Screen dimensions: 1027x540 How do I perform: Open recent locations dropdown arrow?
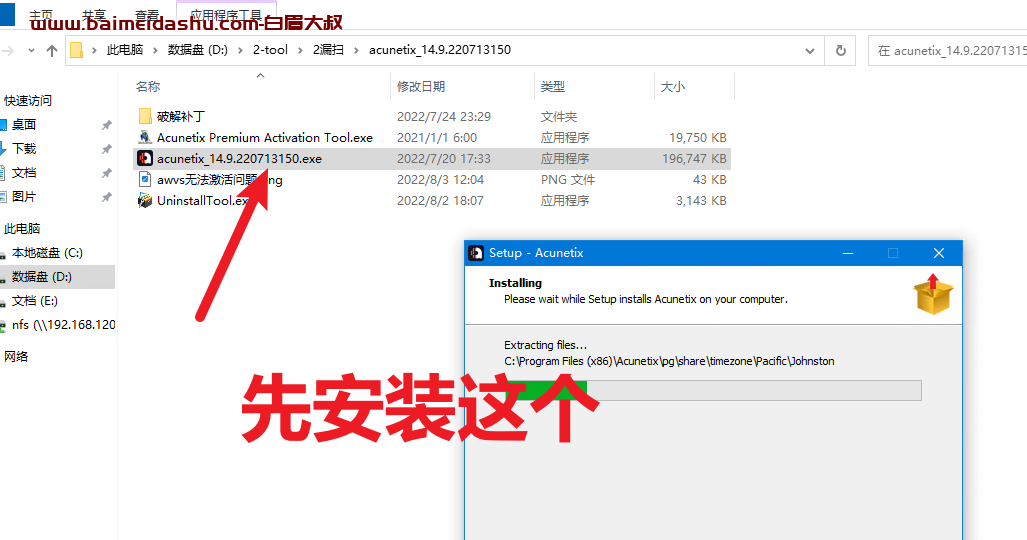[x=31, y=50]
